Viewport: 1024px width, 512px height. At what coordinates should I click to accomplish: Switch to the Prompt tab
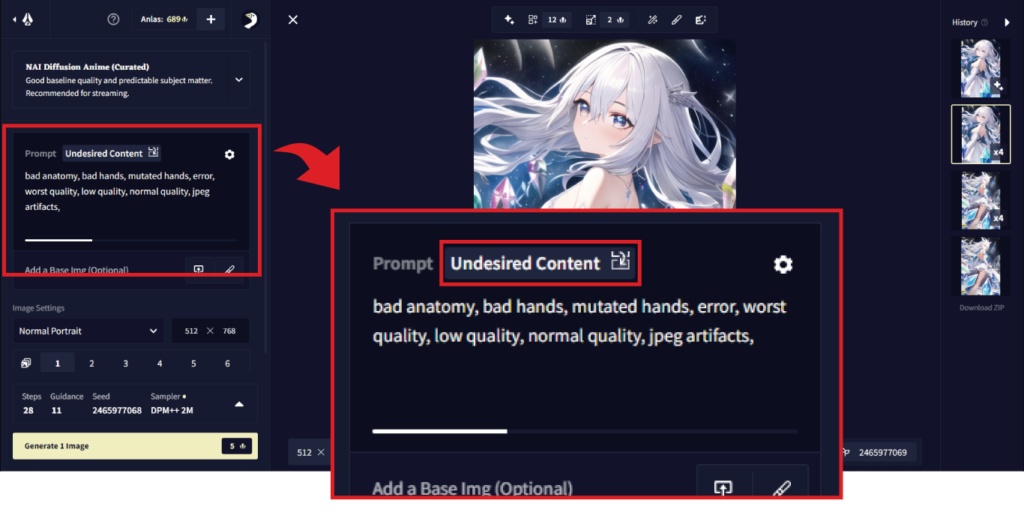[x=40, y=153]
